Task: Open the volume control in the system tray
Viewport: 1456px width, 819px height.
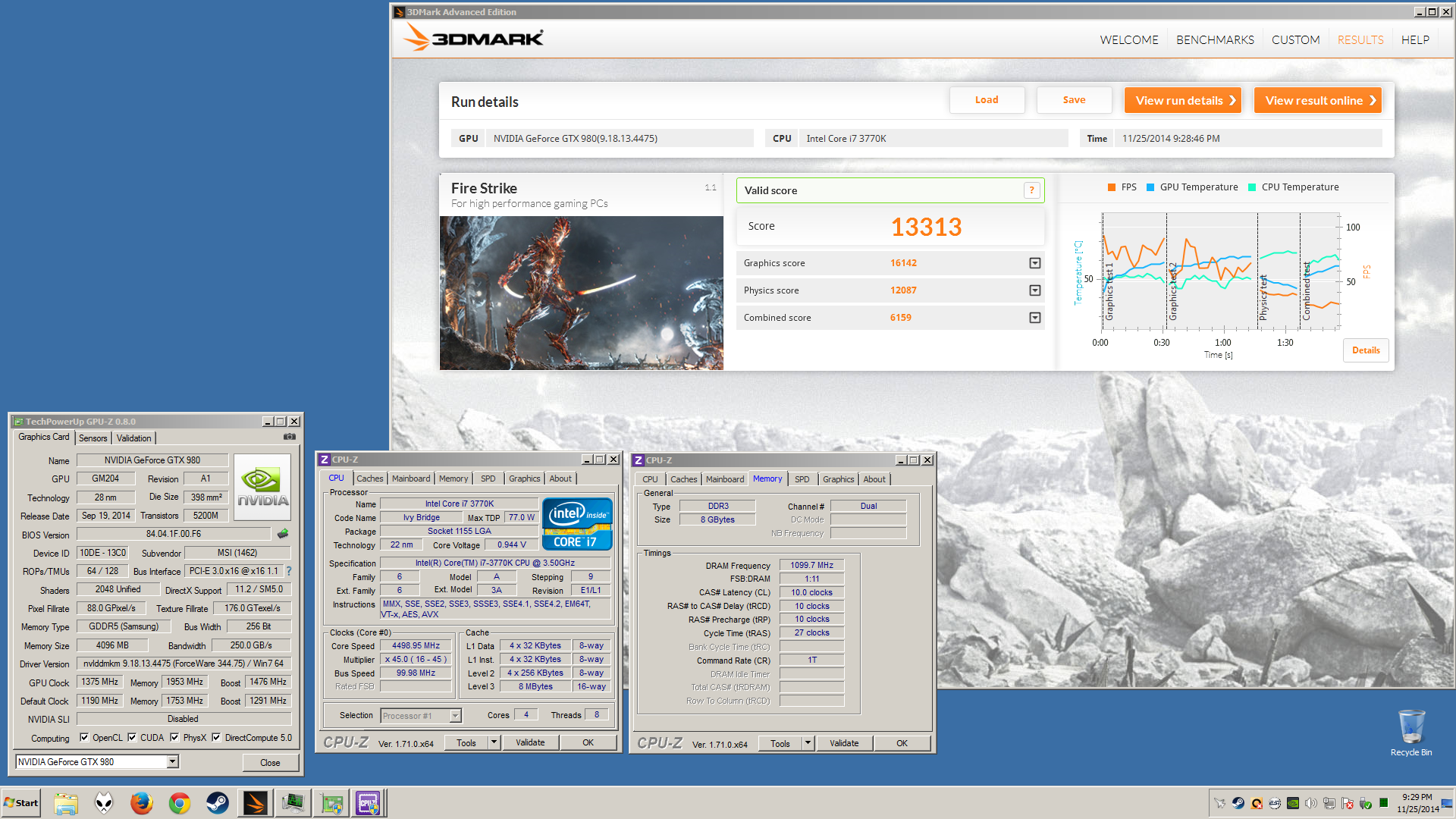Action: (1311, 803)
